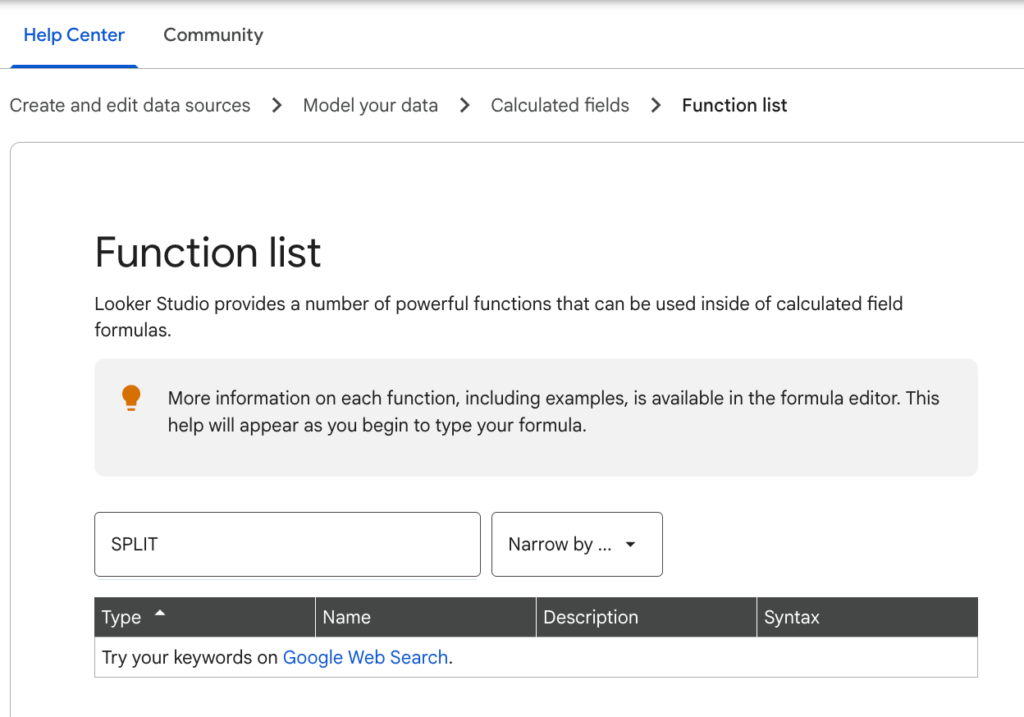1024x717 pixels.
Task: Expand the Narrow by dropdown
Action: click(x=576, y=545)
